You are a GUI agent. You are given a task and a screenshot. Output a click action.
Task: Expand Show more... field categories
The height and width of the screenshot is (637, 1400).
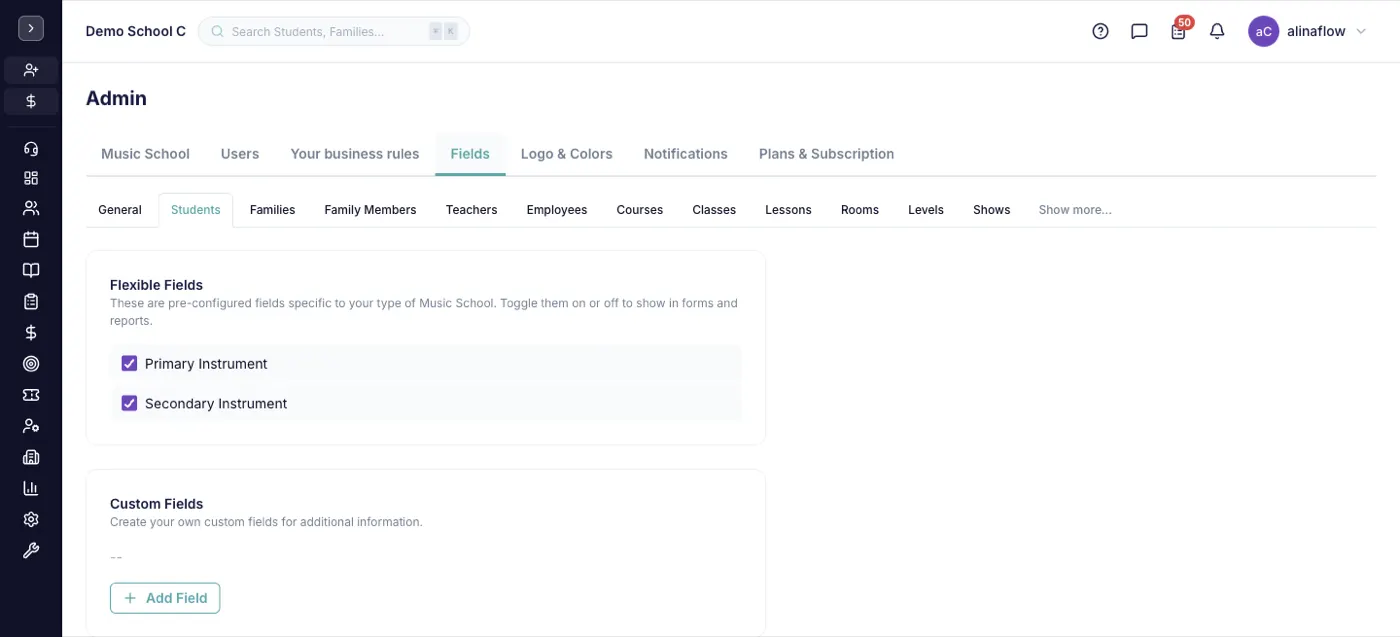tap(1075, 210)
